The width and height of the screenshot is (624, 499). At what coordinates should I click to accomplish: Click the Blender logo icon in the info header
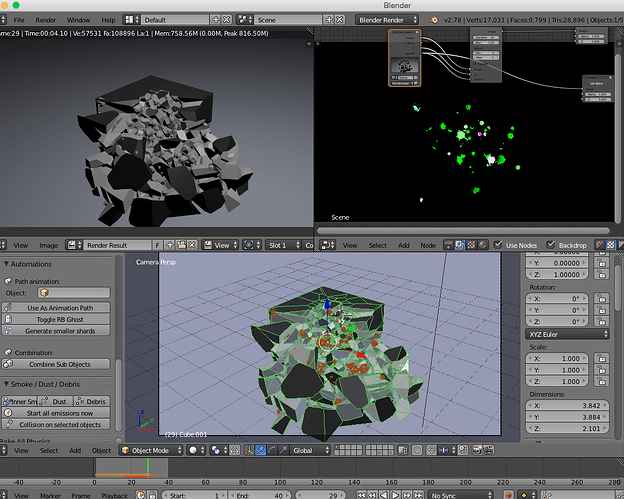[434, 19]
